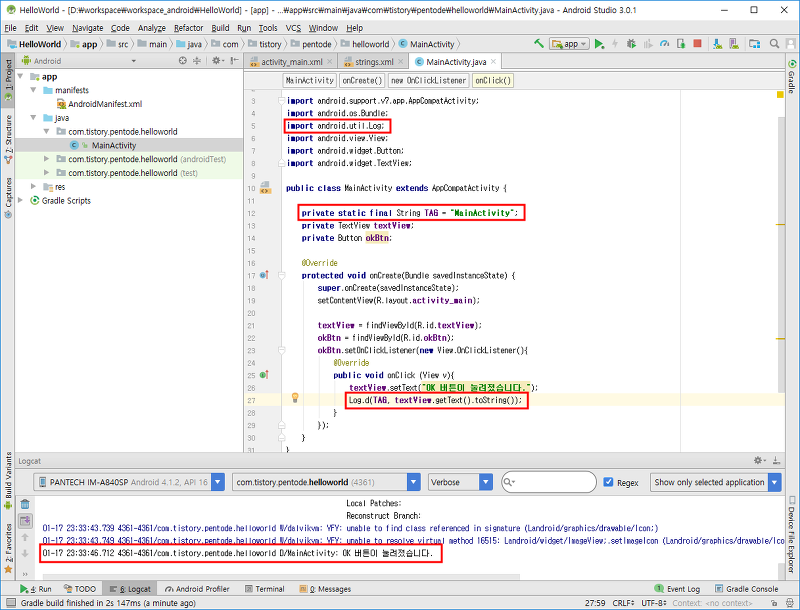Open the Navigate menu
Image resolution: width=800 pixels, height=610 pixels.
pos(87,28)
